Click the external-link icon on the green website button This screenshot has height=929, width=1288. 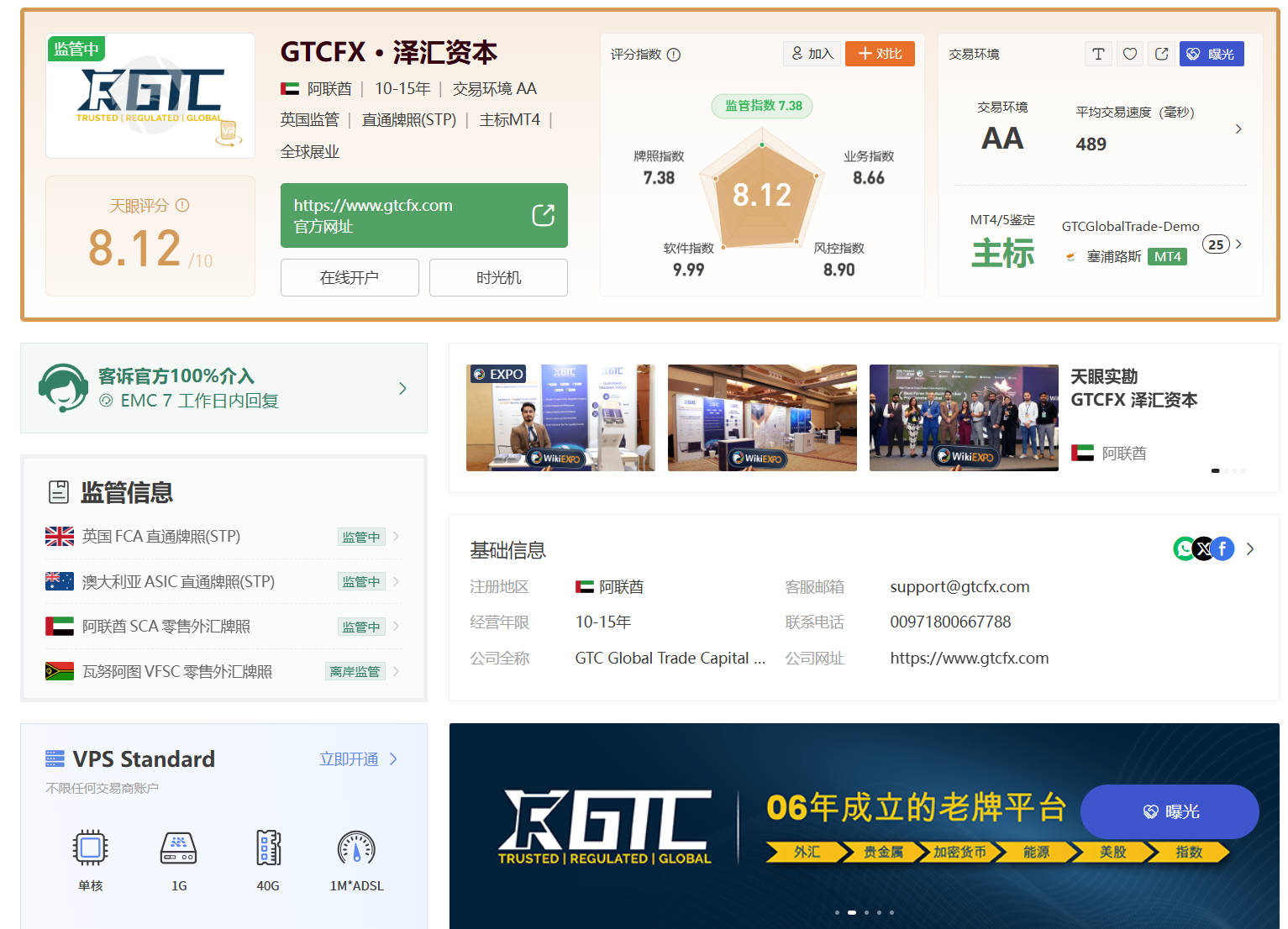(x=543, y=215)
